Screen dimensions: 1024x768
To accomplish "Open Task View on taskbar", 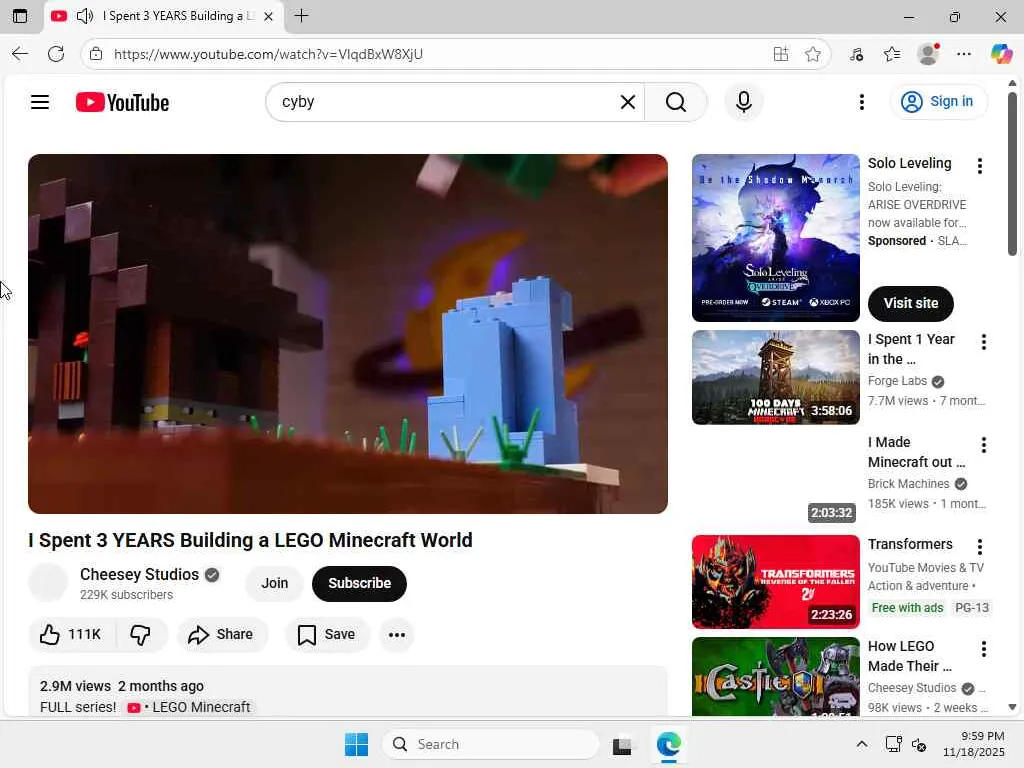I will 622,744.
